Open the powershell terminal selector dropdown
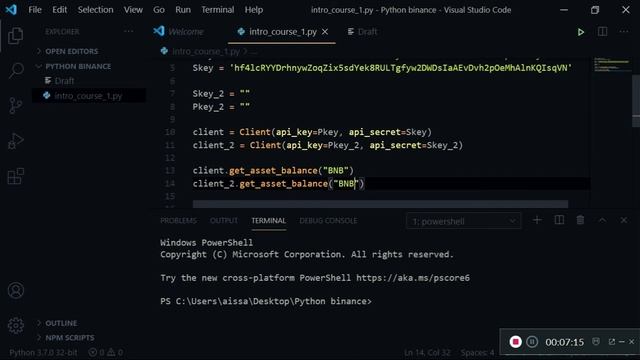Viewport: 640px width, 360px height. (x=463, y=221)
